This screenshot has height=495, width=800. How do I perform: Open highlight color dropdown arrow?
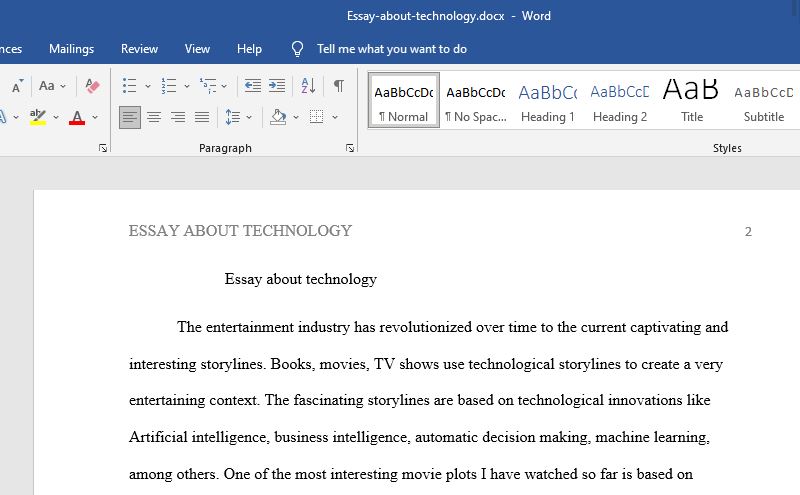tap(56, 117)
